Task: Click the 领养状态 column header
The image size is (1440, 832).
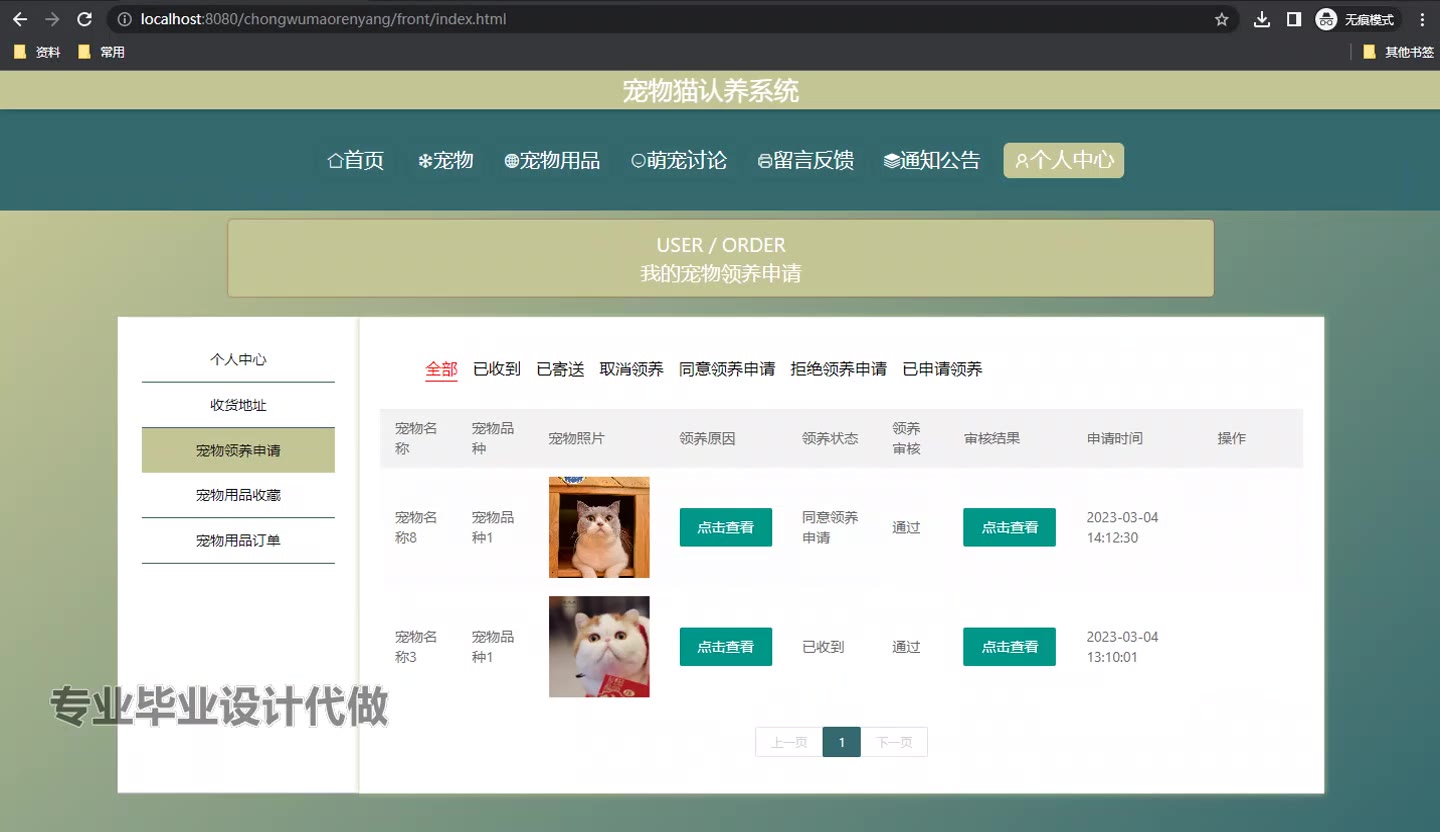Action: (830, 438)
